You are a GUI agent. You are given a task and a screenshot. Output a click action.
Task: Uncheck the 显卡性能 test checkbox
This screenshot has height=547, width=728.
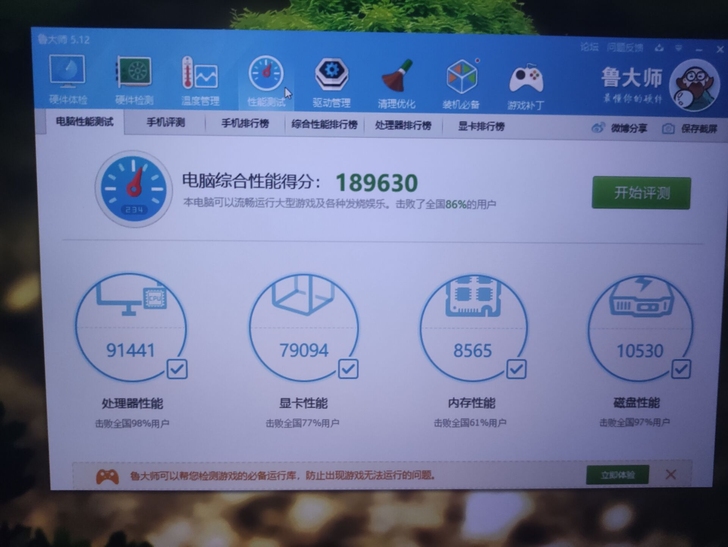coord(348,369)
